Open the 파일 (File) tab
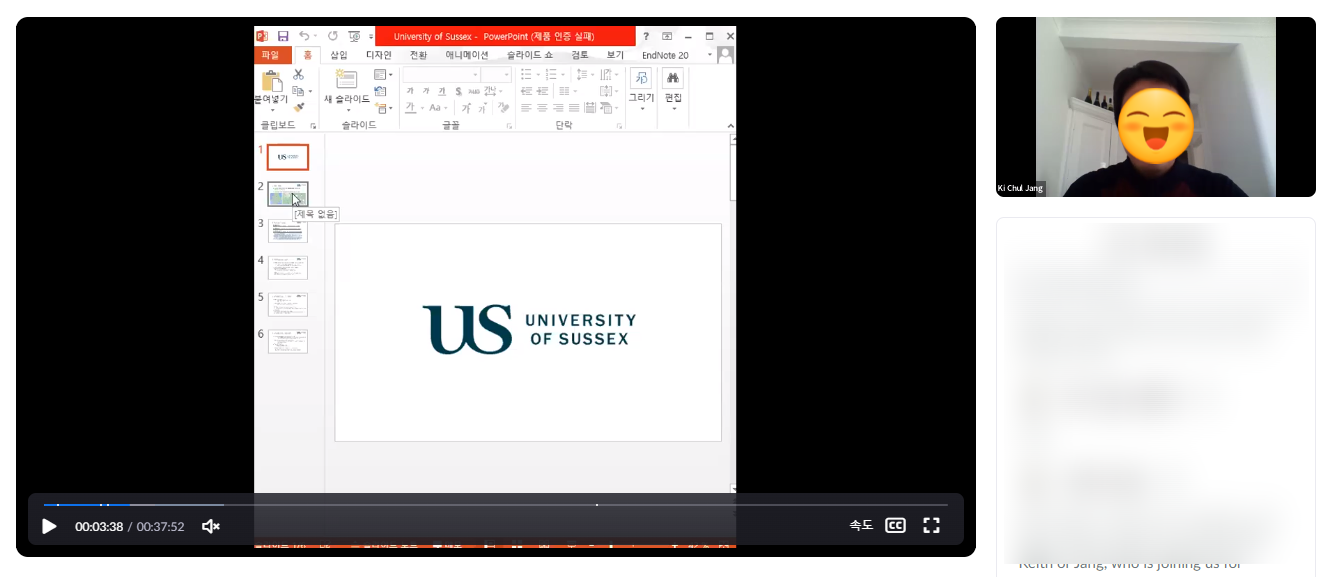 click(x=271, y=55)
